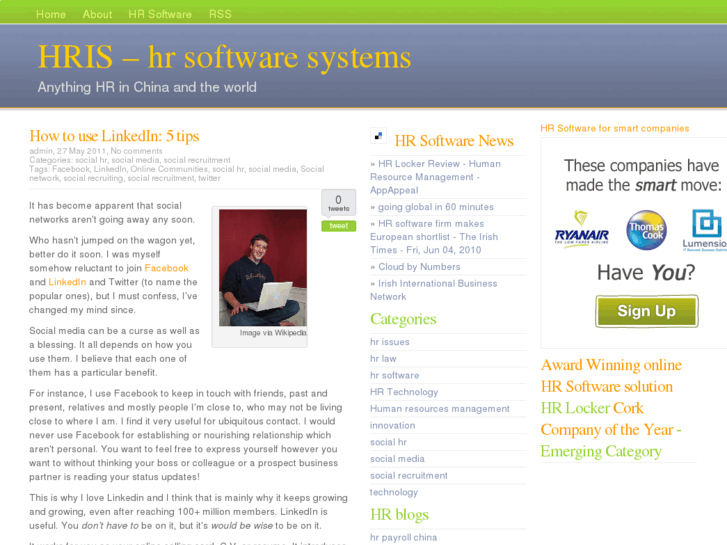Select the HR Technology category

point(404,392)
